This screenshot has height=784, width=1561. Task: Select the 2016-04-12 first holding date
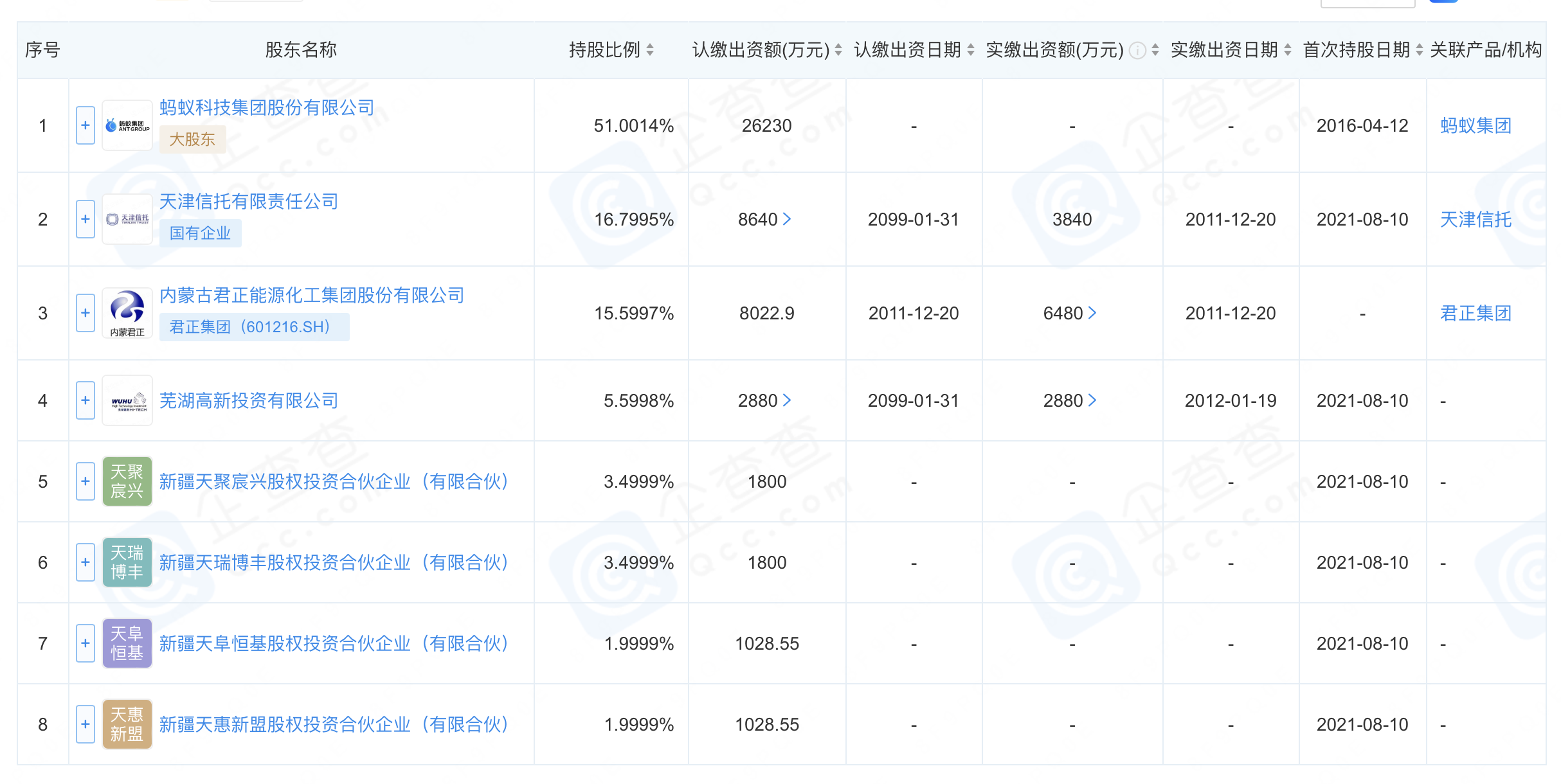[1362, 125]
